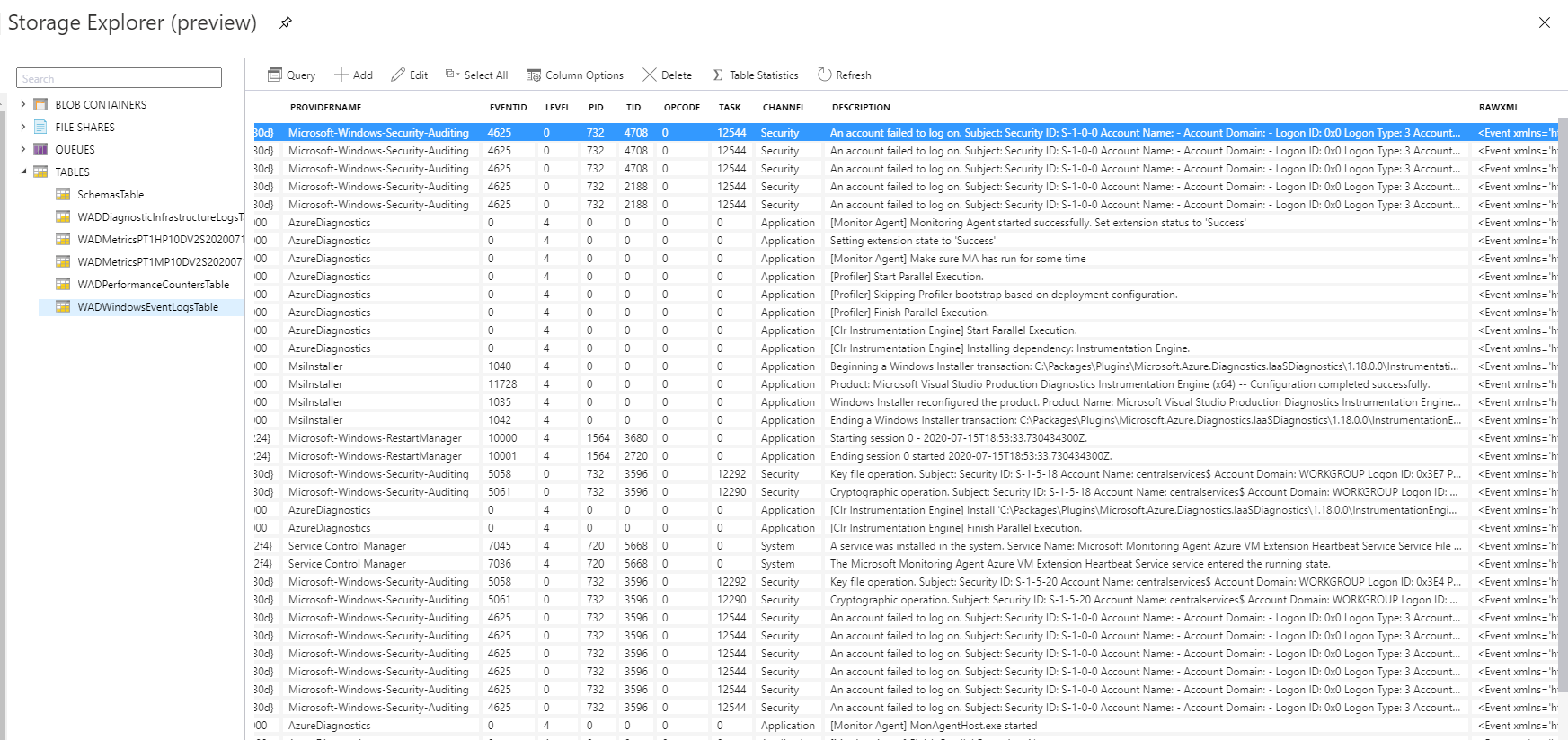This screenshot has width=1568, height=740.
Task: Collapse the TABLES node
Action: tap(23, 172)
